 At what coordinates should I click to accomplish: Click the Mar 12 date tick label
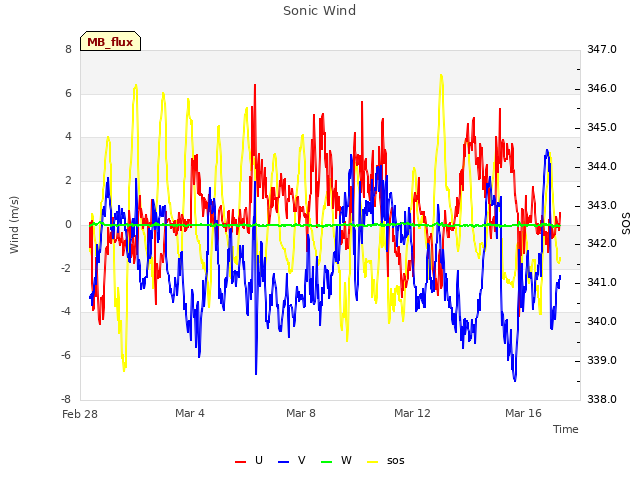[x=412, y=413]
